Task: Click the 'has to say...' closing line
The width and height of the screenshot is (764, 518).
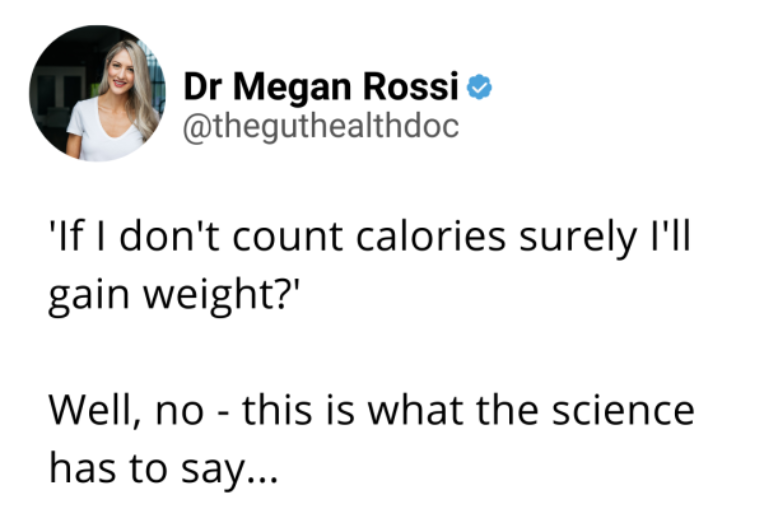Action: click(x=164, y=464)
